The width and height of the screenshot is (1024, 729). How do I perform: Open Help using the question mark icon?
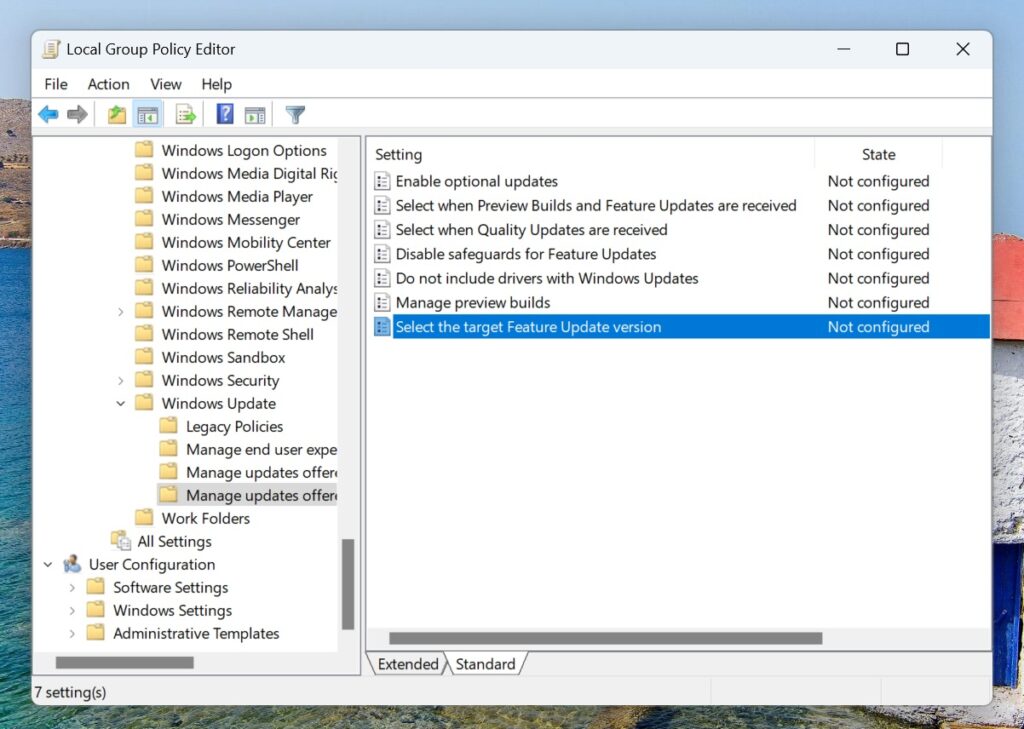pos(224,114)
